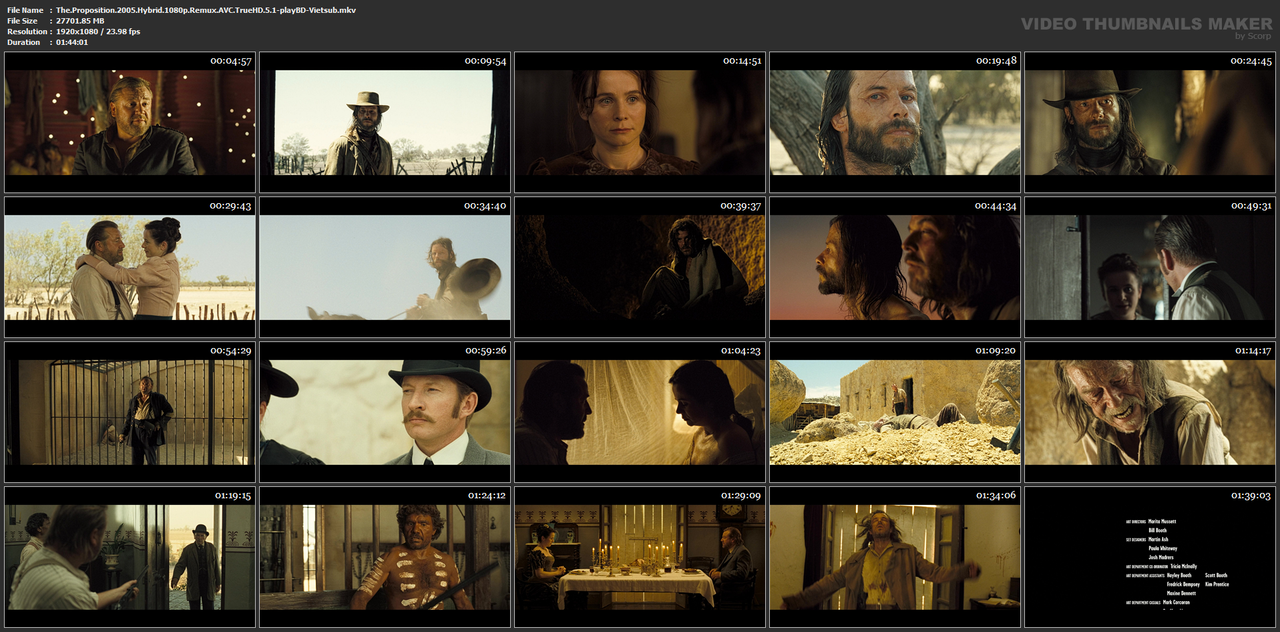The width and height of the screenshot is (1280, 632).
Task: Click the Duration label
Action: [23, 43]
